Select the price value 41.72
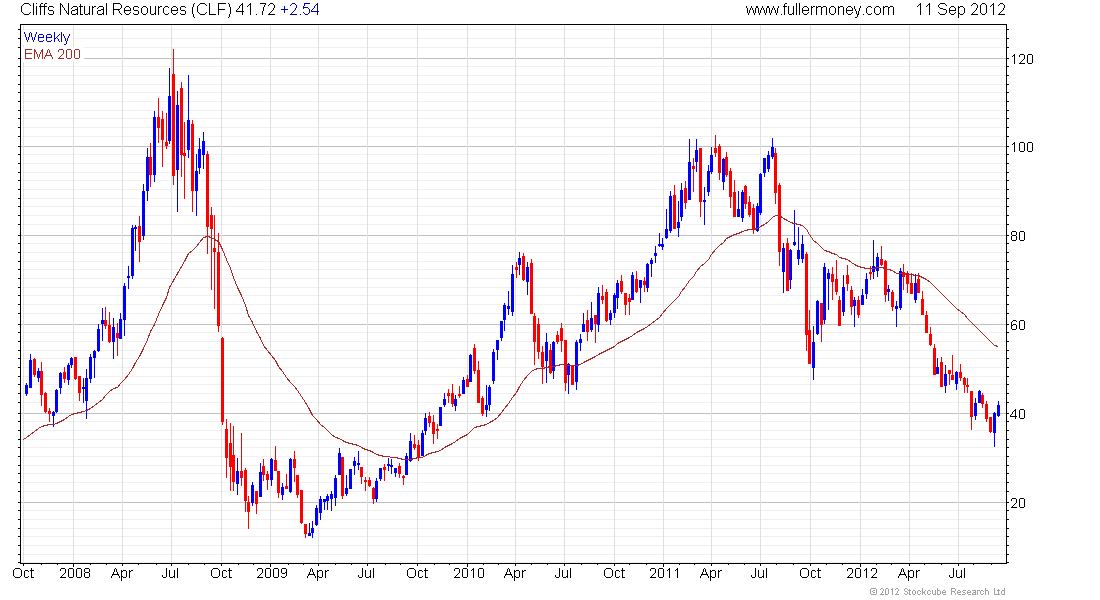The image size is (1100, 600). (255, 10)
